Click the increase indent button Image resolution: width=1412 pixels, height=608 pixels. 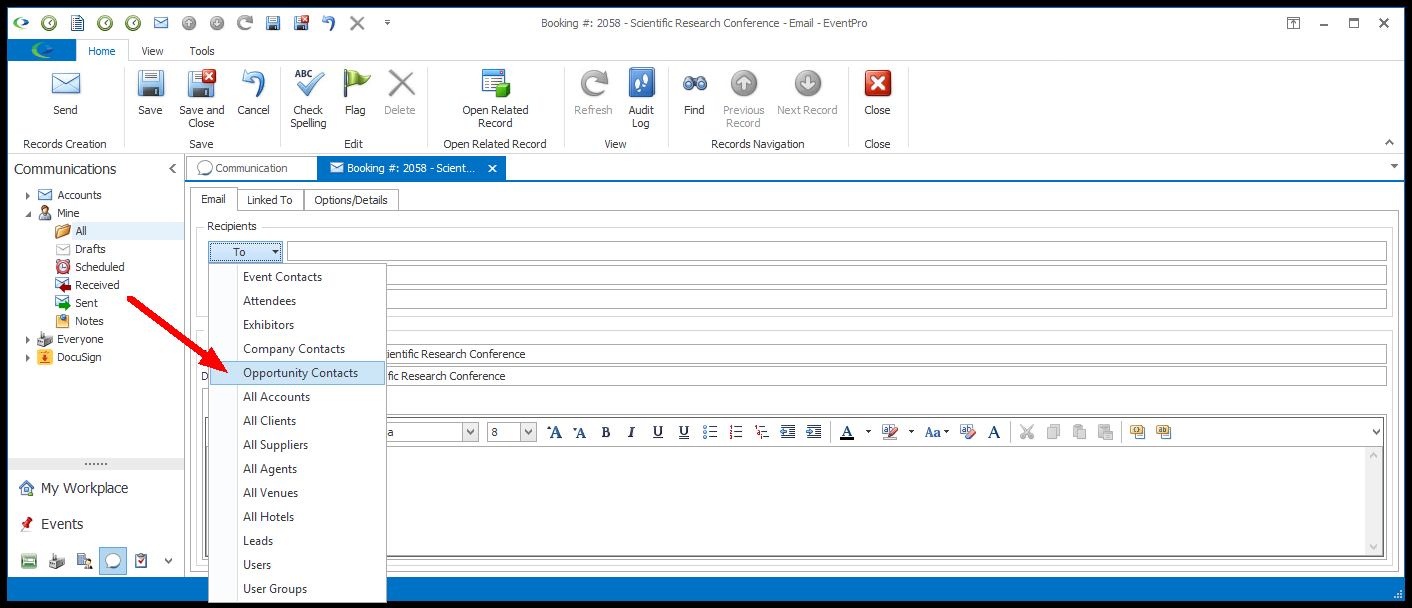(814, 432)
